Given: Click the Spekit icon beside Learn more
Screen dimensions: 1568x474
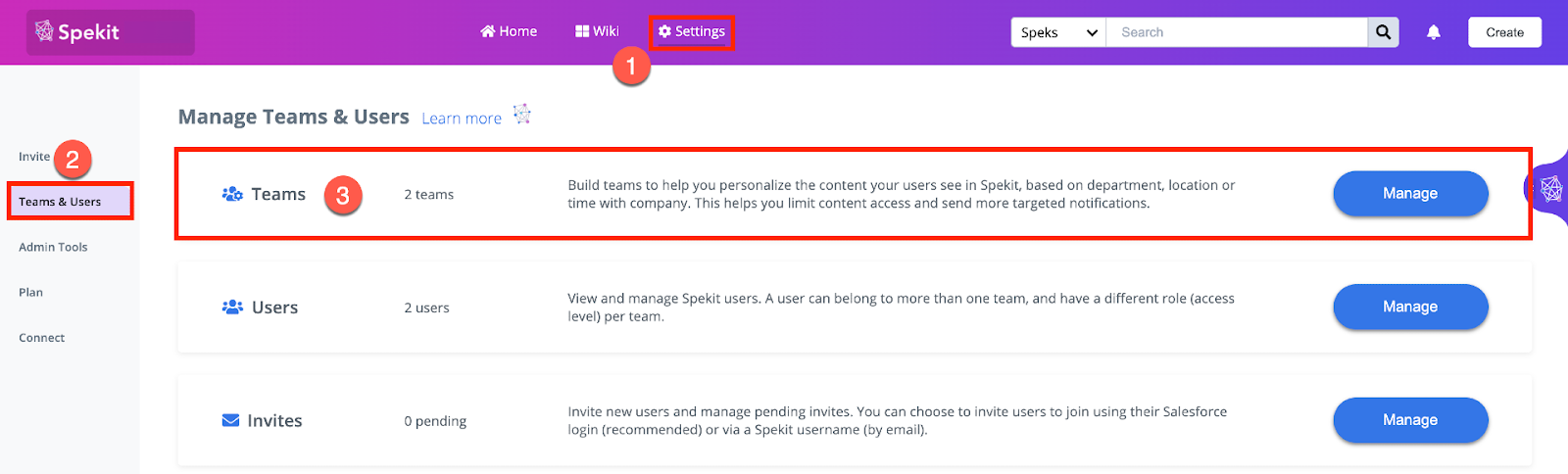Looking at the screenshot, I should [x=522, y=115].
